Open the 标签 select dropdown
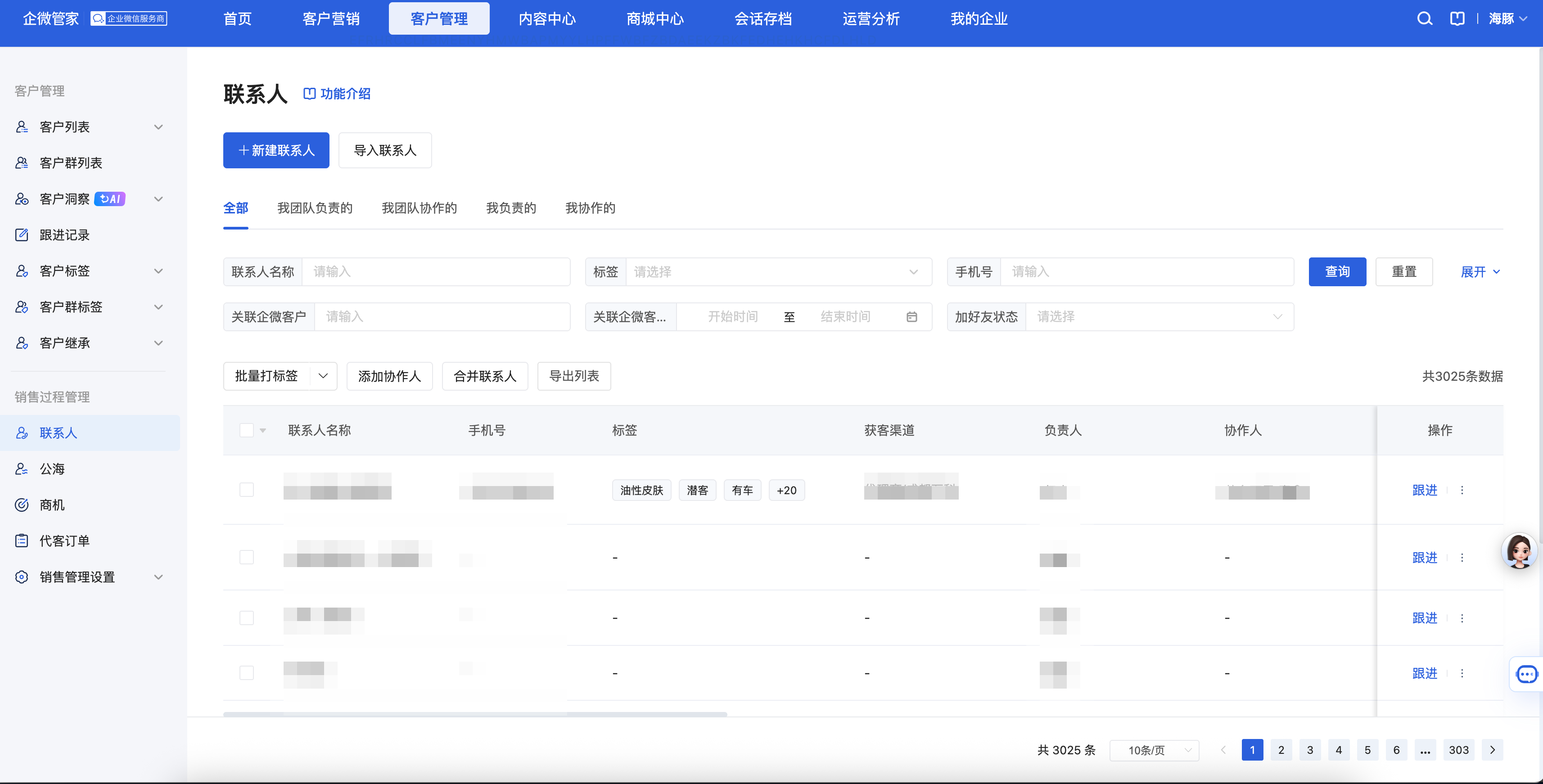Viewport: 1543px width, 784px height. 778,272
